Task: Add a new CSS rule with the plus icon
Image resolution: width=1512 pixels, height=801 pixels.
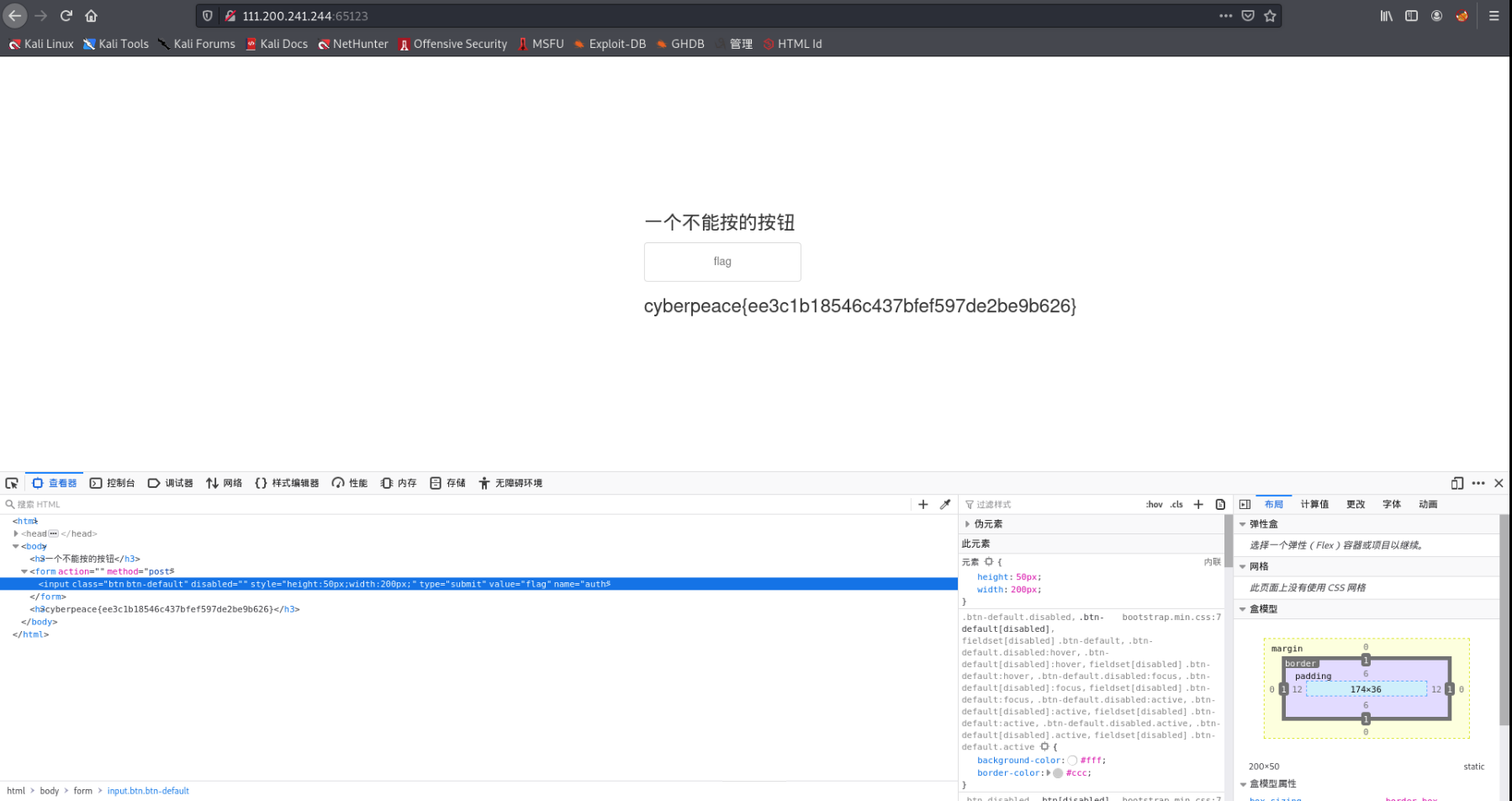Action: (x=1198, y=504)
